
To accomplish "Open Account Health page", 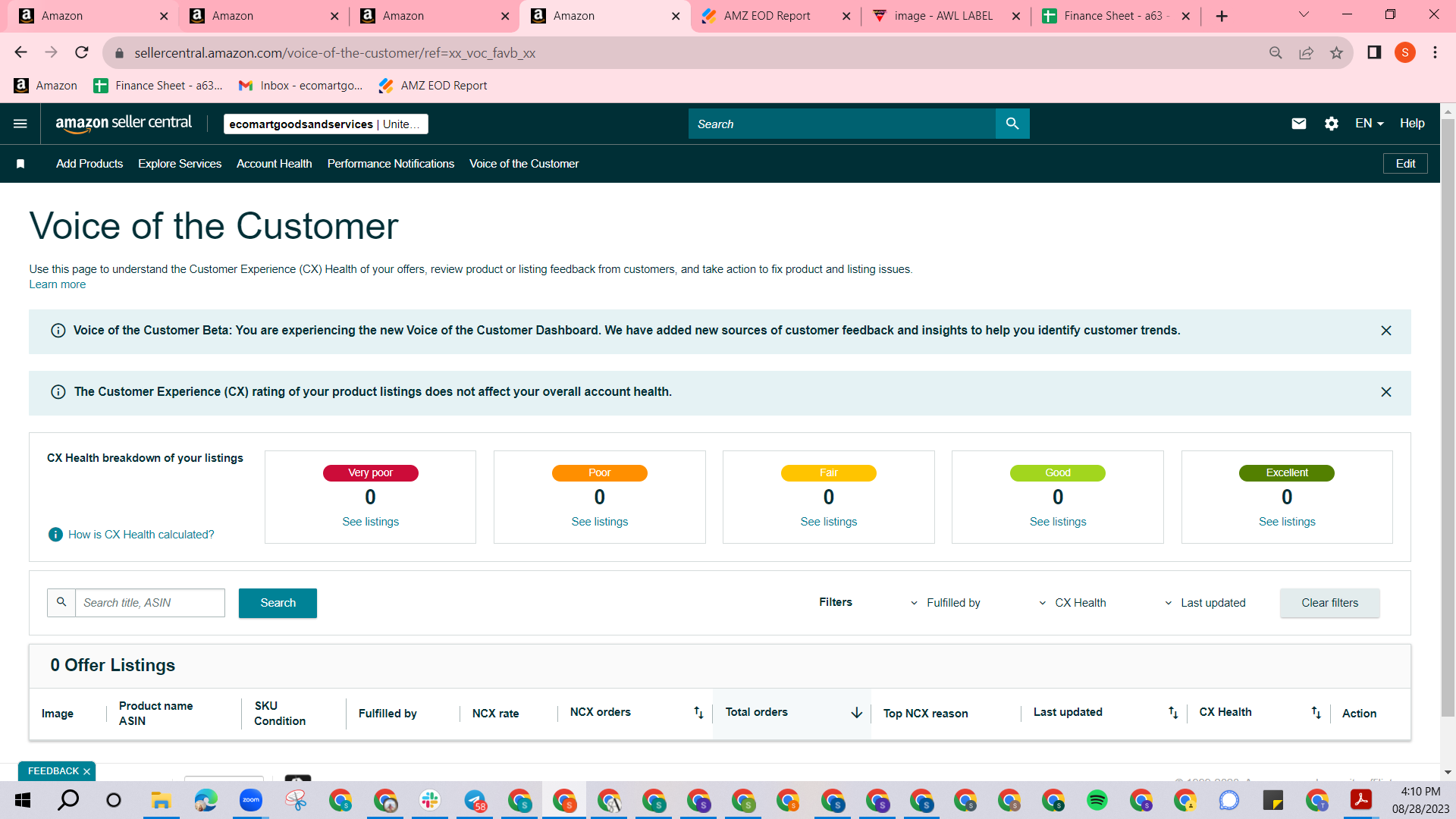I will 275,164.
